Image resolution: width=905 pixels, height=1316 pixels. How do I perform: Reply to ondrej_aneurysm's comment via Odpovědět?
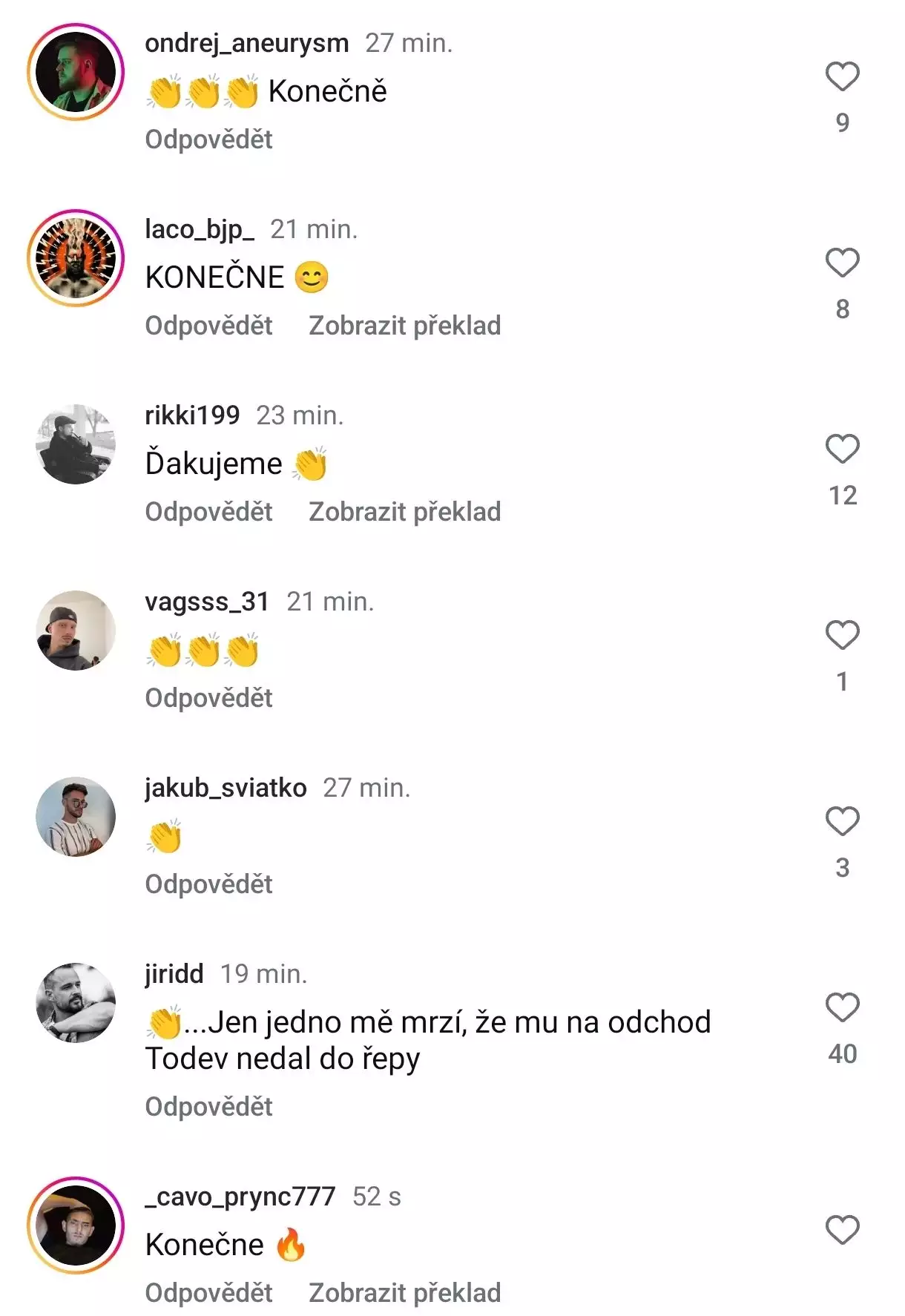click(208, 139)
